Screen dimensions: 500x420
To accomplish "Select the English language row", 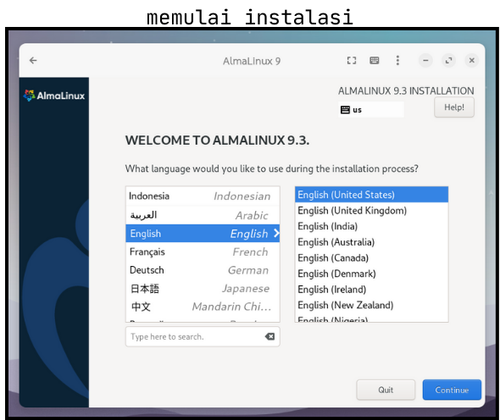I will tap(203, 233).
